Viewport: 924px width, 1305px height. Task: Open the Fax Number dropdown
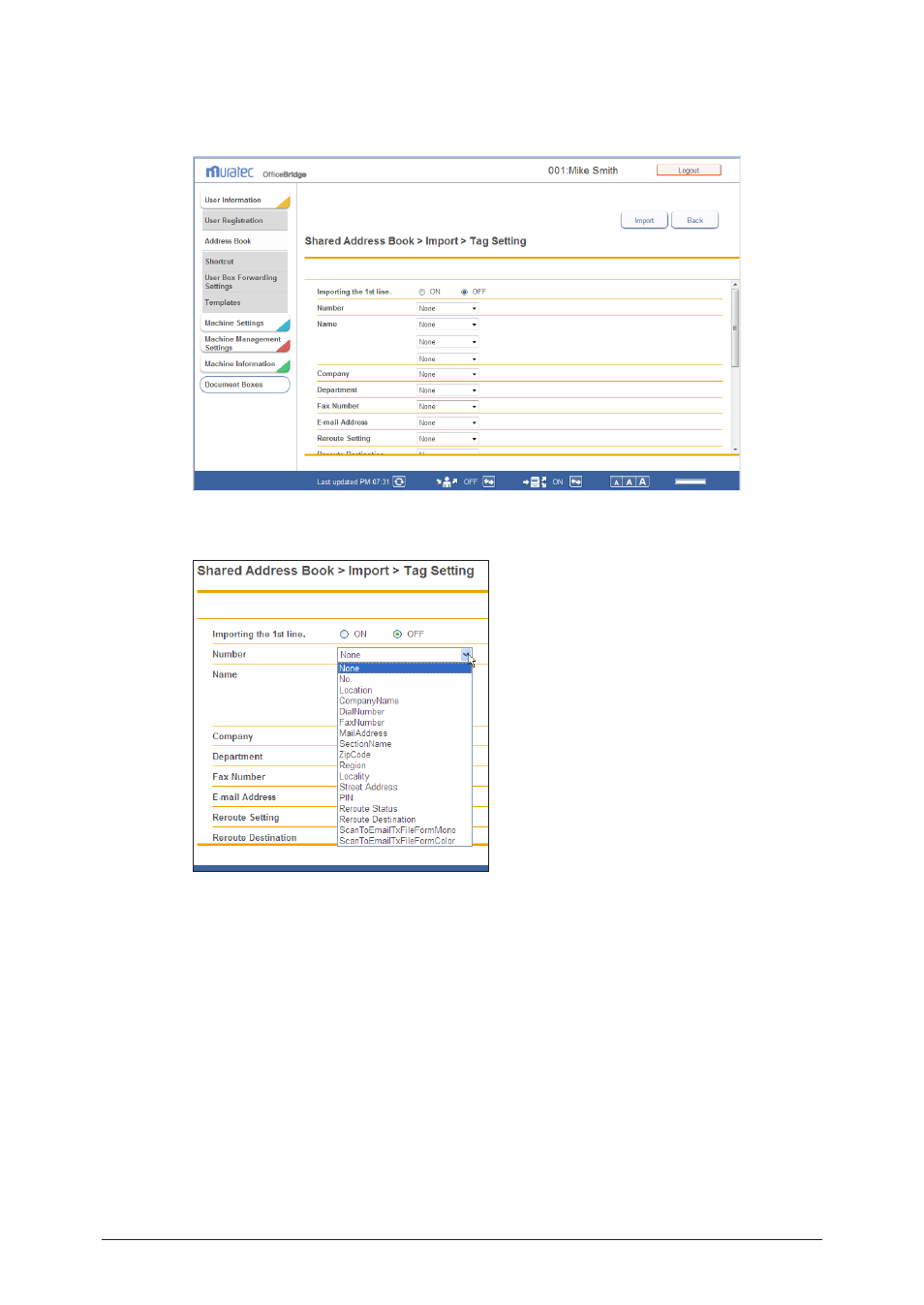click(x=447, y=407)
